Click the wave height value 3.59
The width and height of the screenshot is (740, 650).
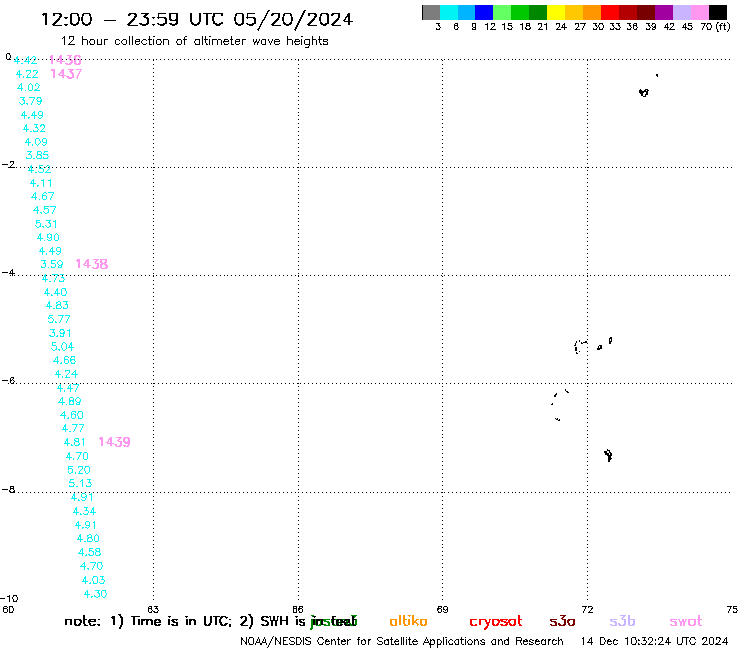tap(52, 264)
